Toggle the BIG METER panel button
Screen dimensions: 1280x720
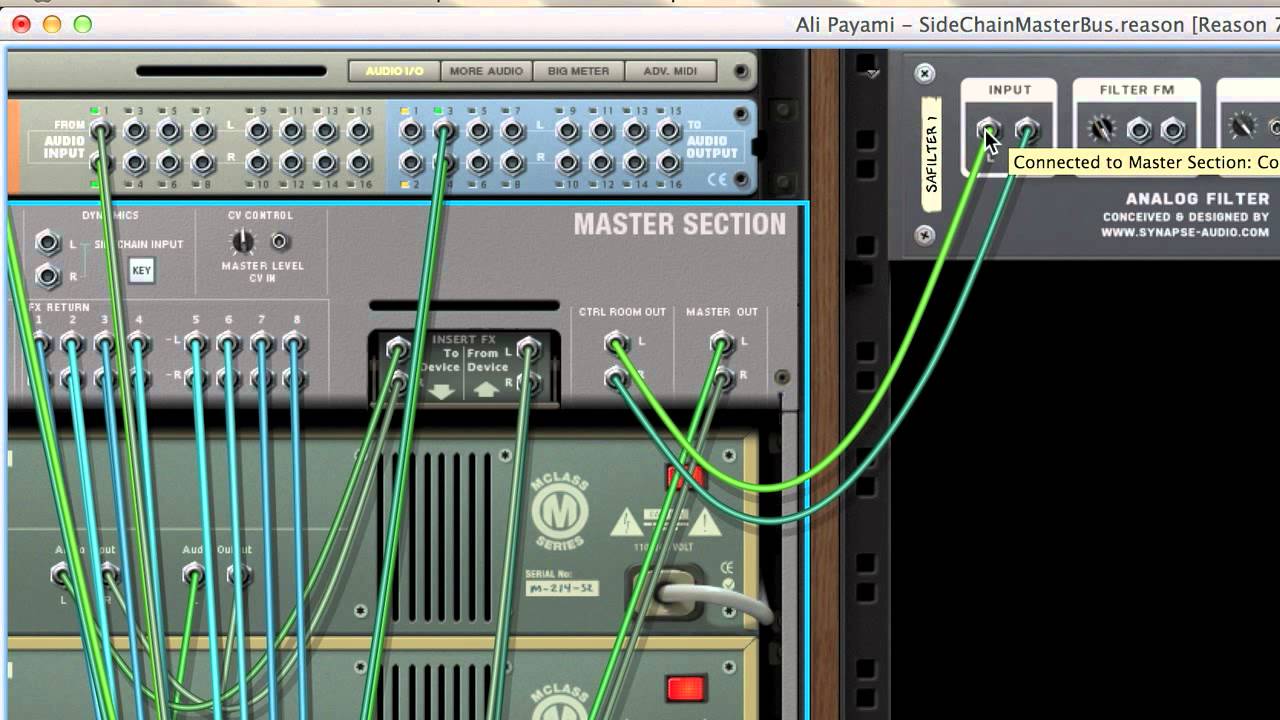tap(579, 71)
